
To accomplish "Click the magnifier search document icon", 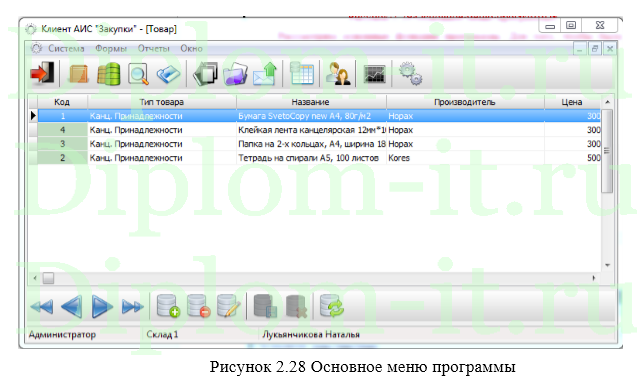I will 138,74.
